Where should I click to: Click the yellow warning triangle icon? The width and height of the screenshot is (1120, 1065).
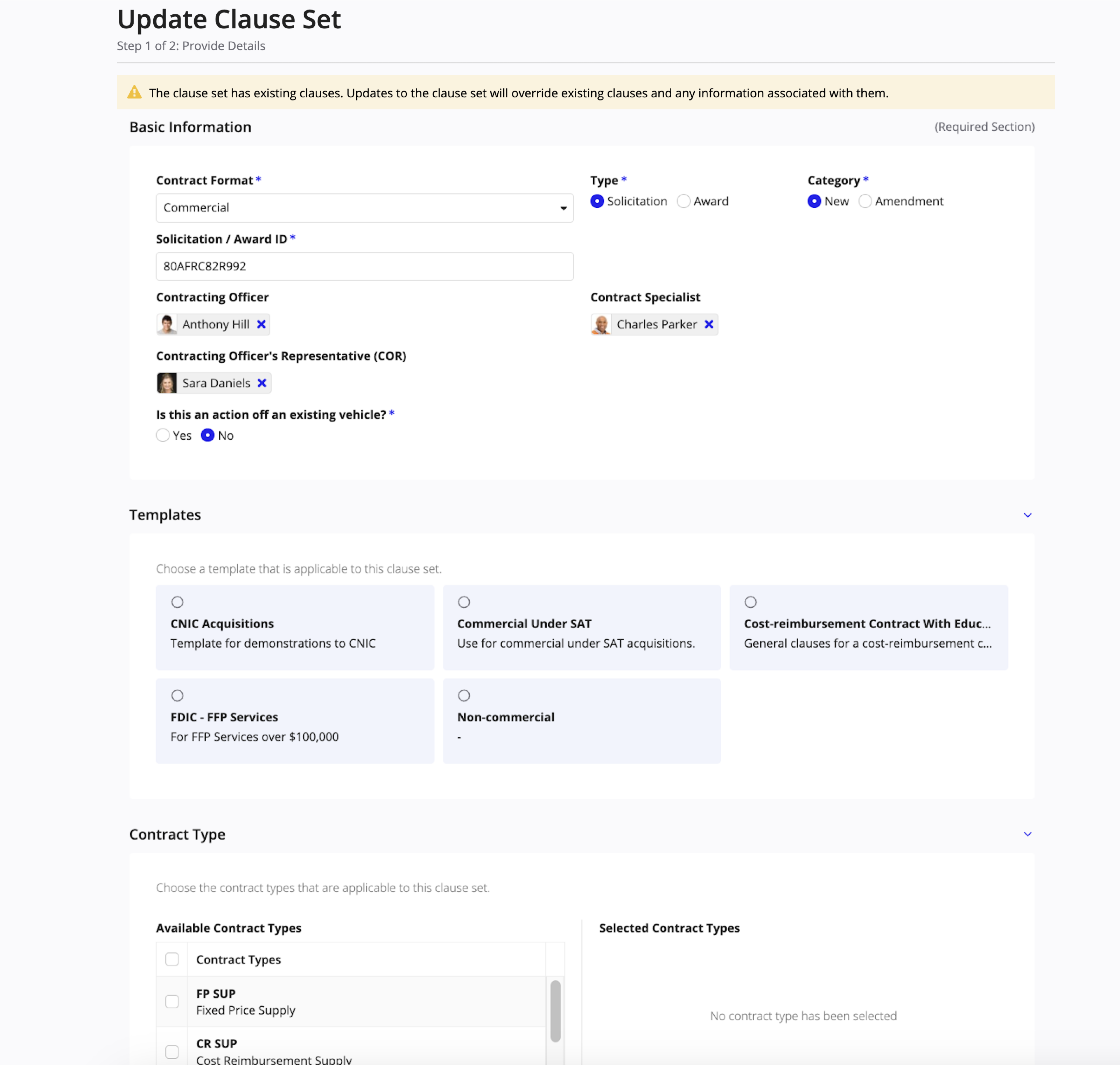pyautogui.click(x=134, y=92)
